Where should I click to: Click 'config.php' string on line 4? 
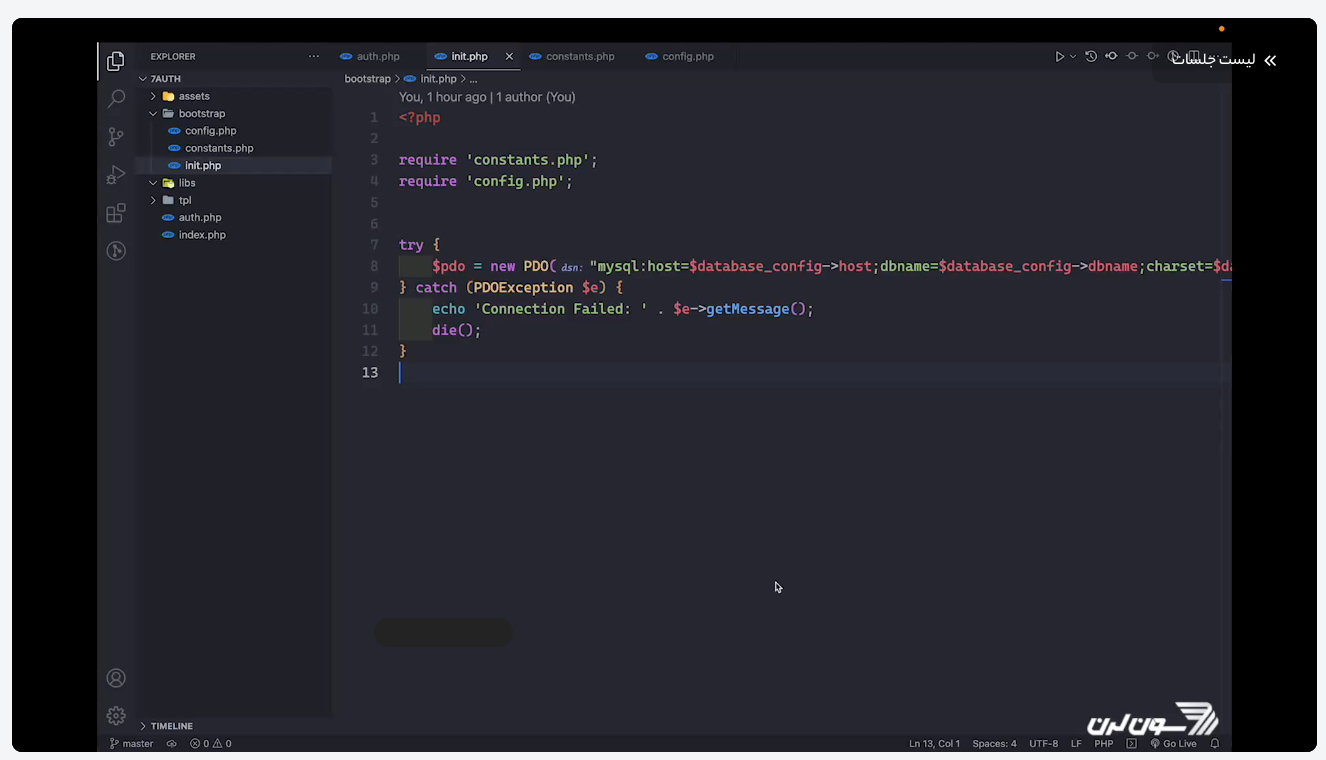pos(515,181)
